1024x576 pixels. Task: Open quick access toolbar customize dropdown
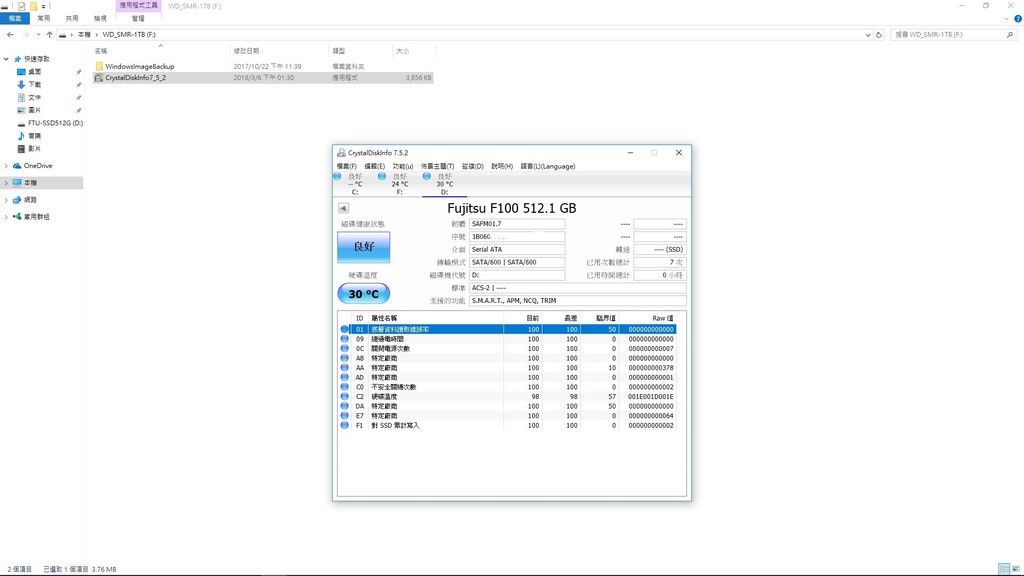(44, 7)
